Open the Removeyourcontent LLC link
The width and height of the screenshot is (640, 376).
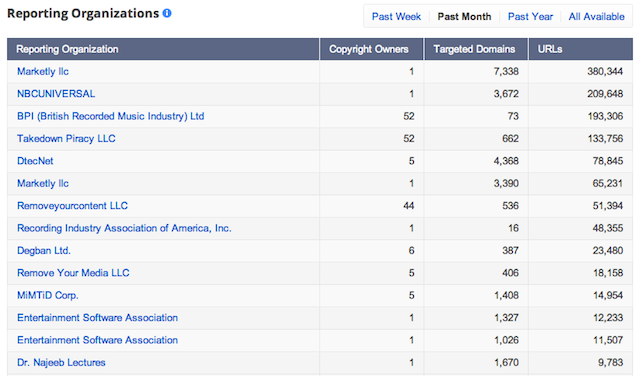(72, 206)
